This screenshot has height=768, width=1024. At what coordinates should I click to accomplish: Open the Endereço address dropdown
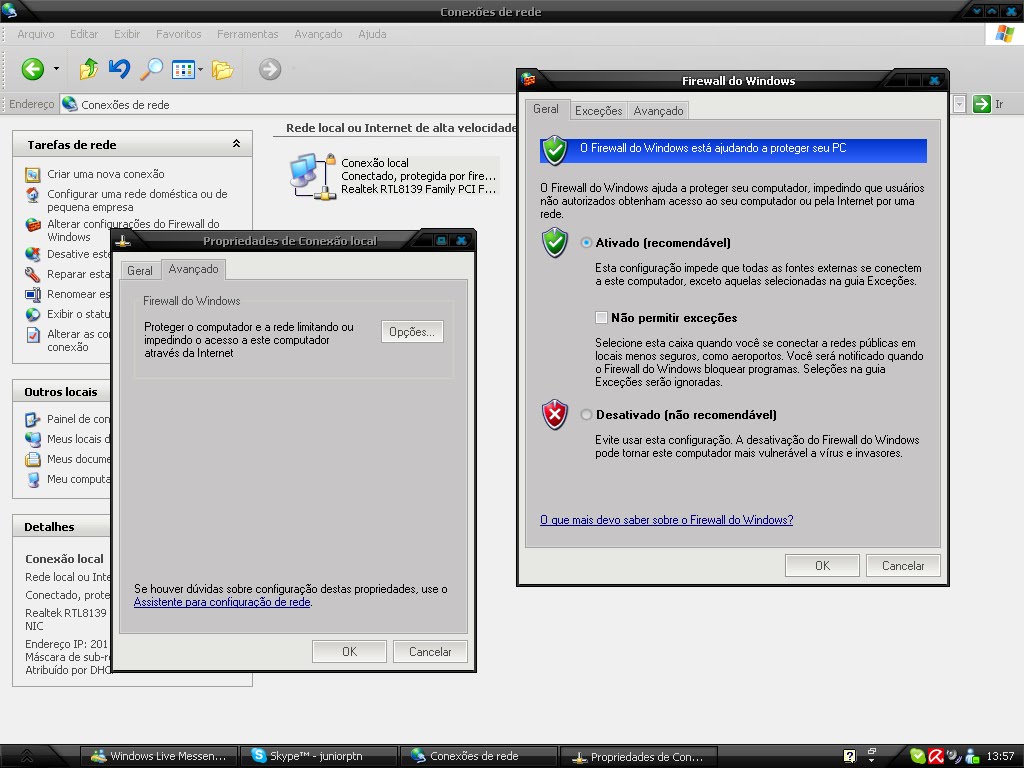pos(959,102)
